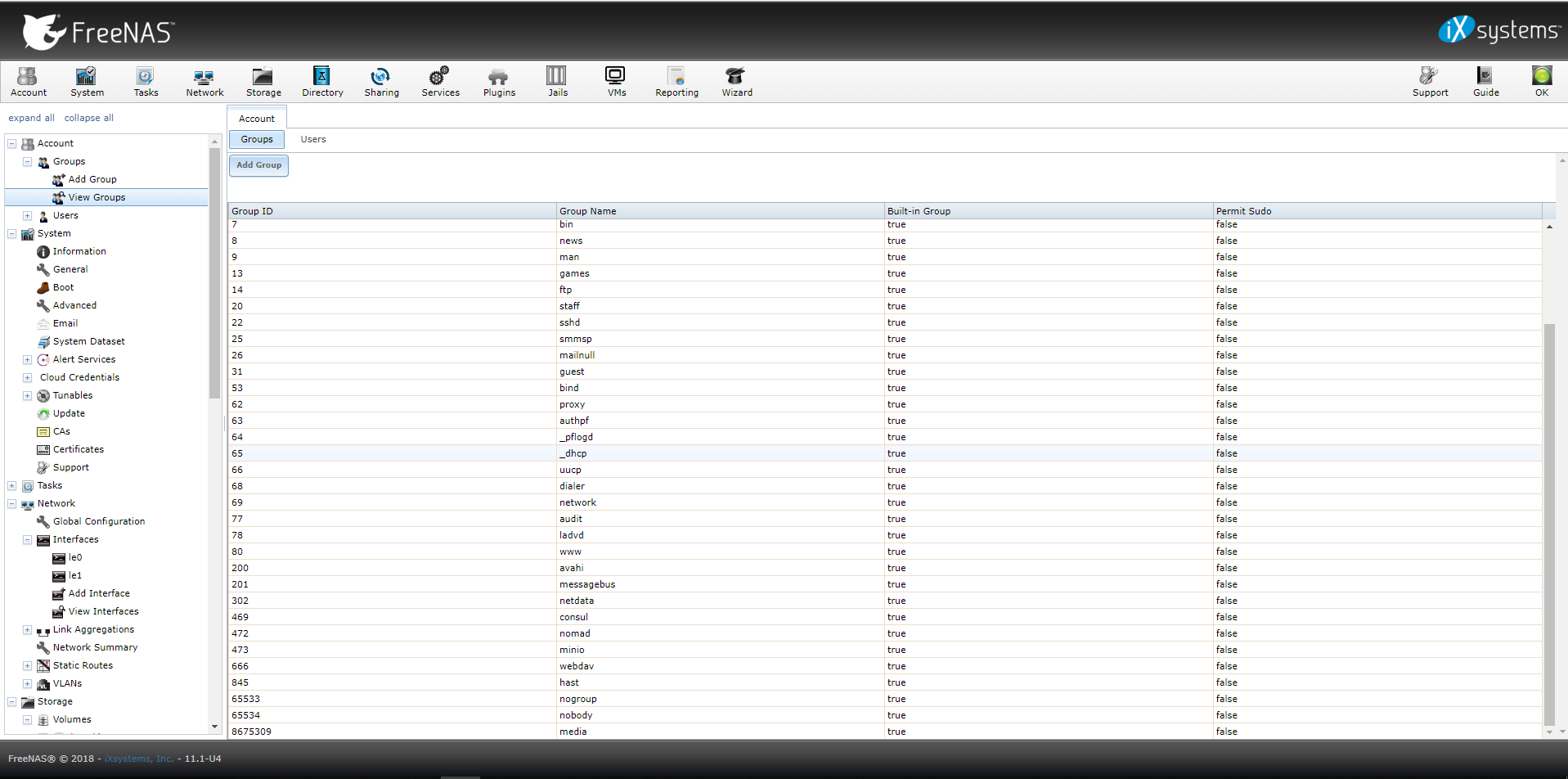
Task: Open the iXsystems, Inc. footer link
Action: click(139, 759)
